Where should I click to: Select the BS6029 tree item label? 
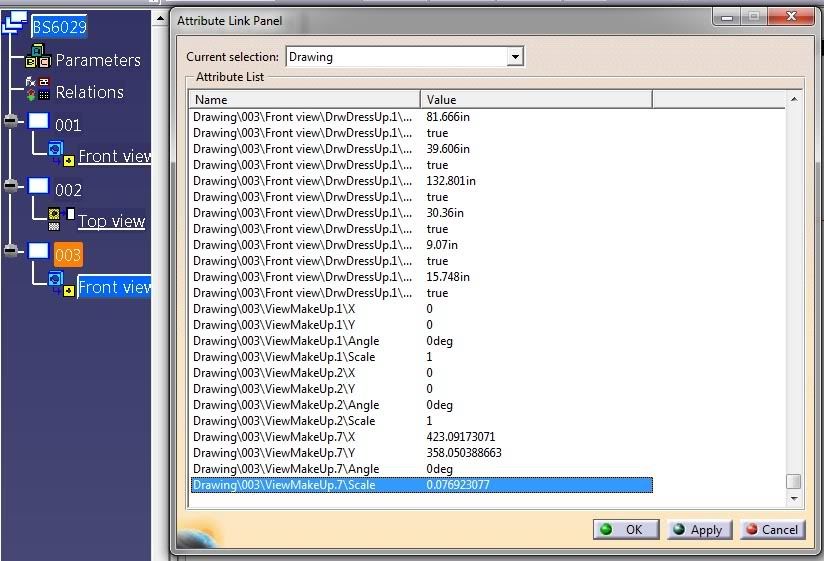(x=59, y=26)
